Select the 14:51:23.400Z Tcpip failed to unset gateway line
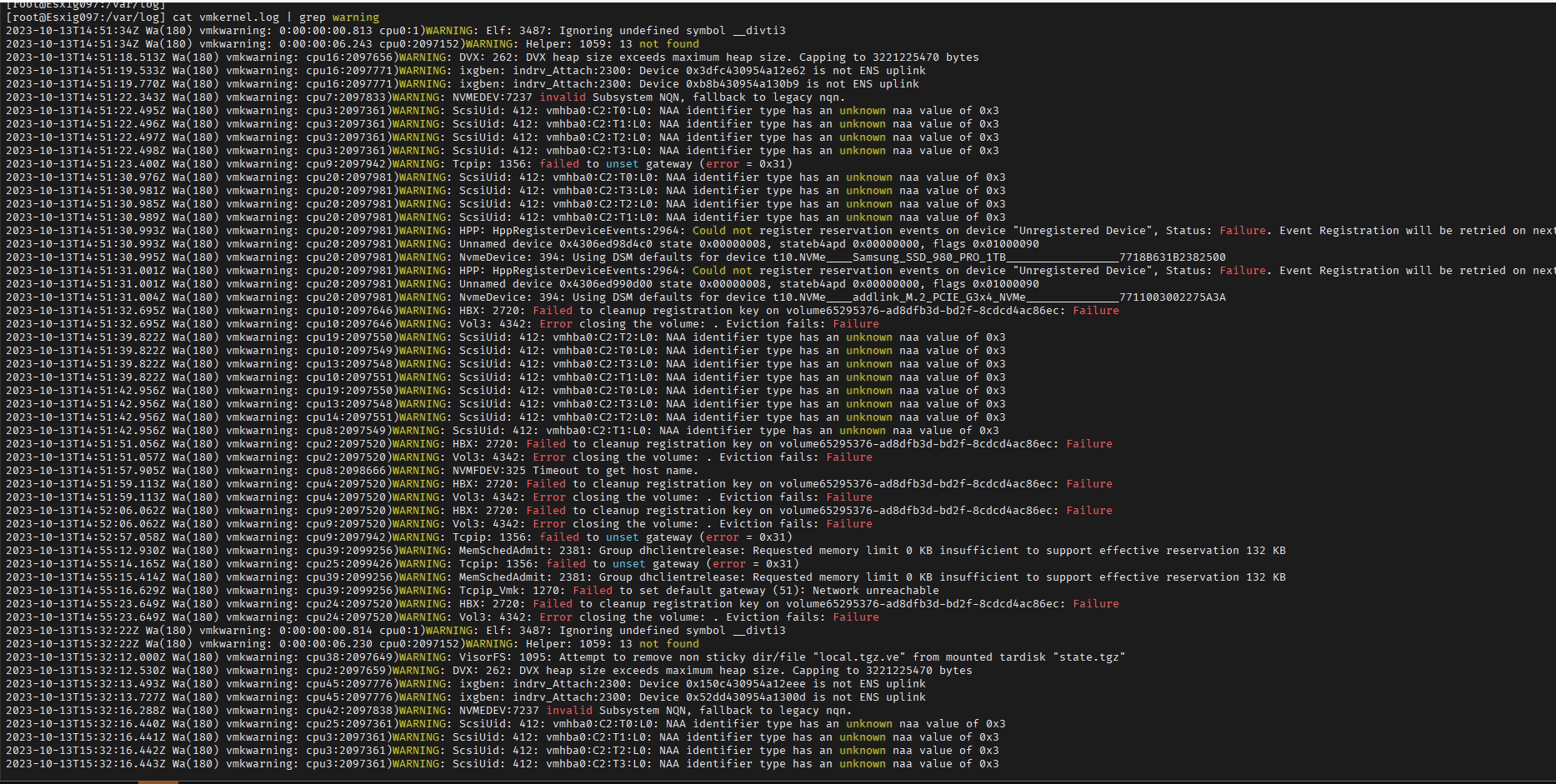1556x784 pixels. coord(399,164)
